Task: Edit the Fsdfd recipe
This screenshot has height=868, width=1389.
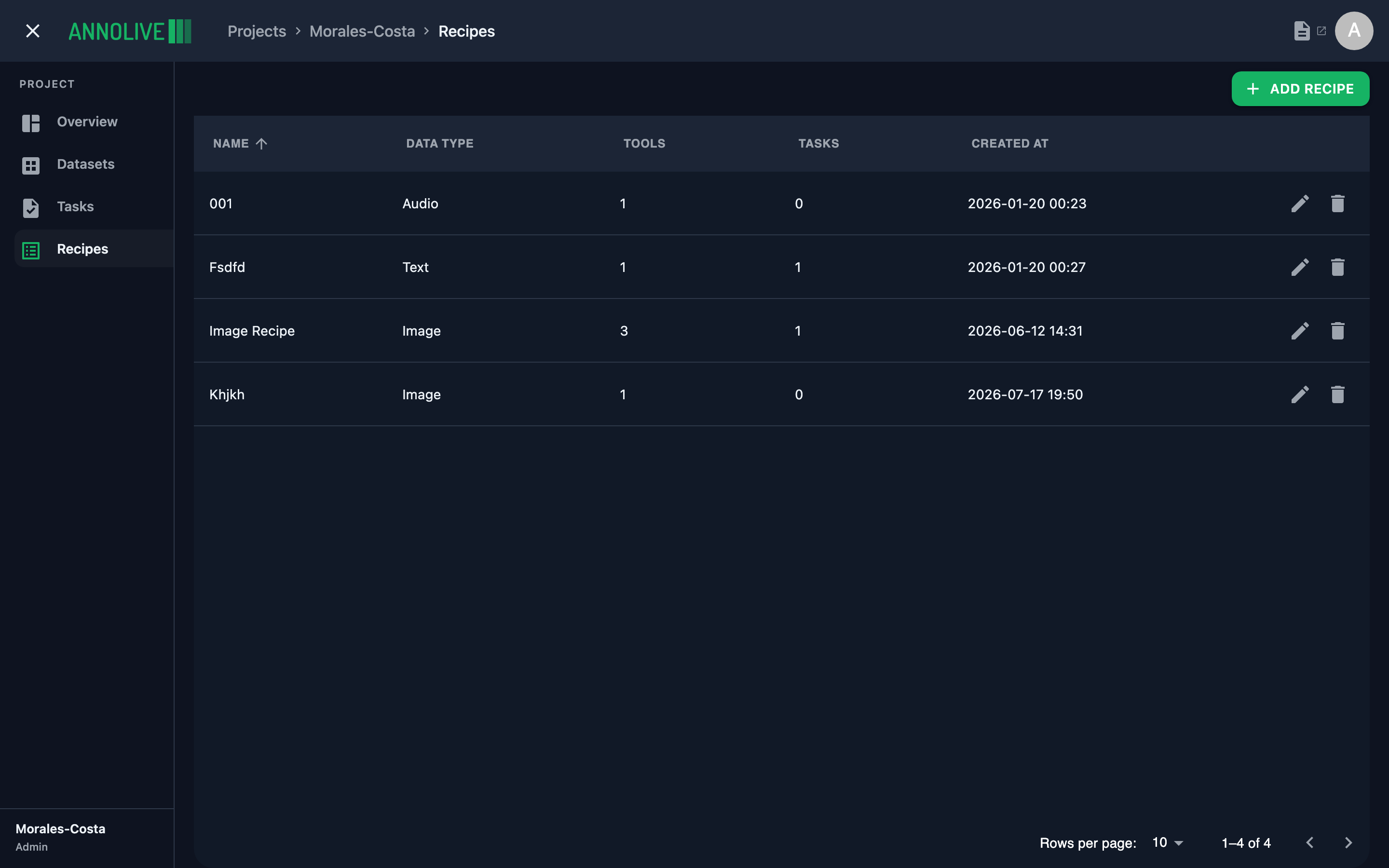Action: point(1300,267)
